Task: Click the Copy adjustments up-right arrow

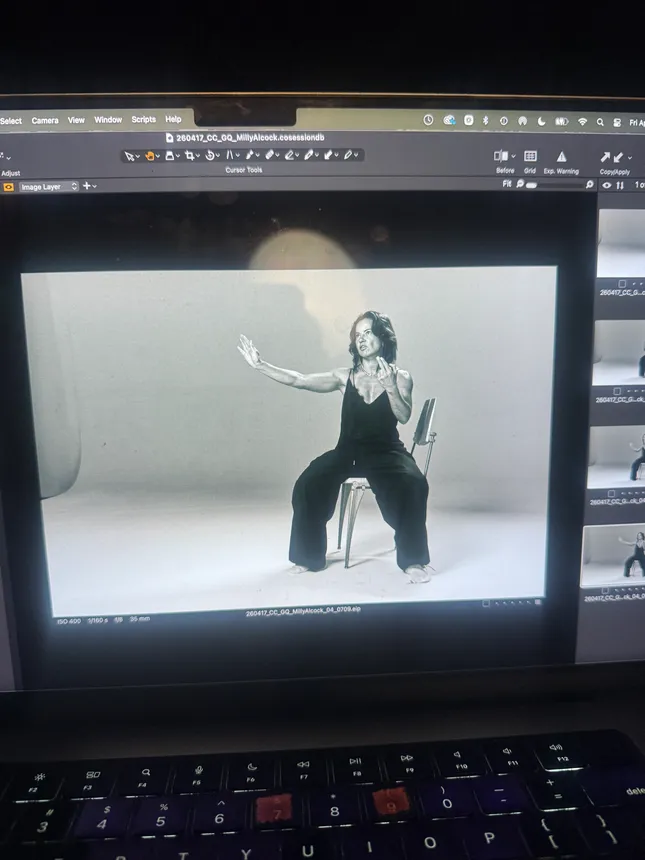Action: coord(605,157)
